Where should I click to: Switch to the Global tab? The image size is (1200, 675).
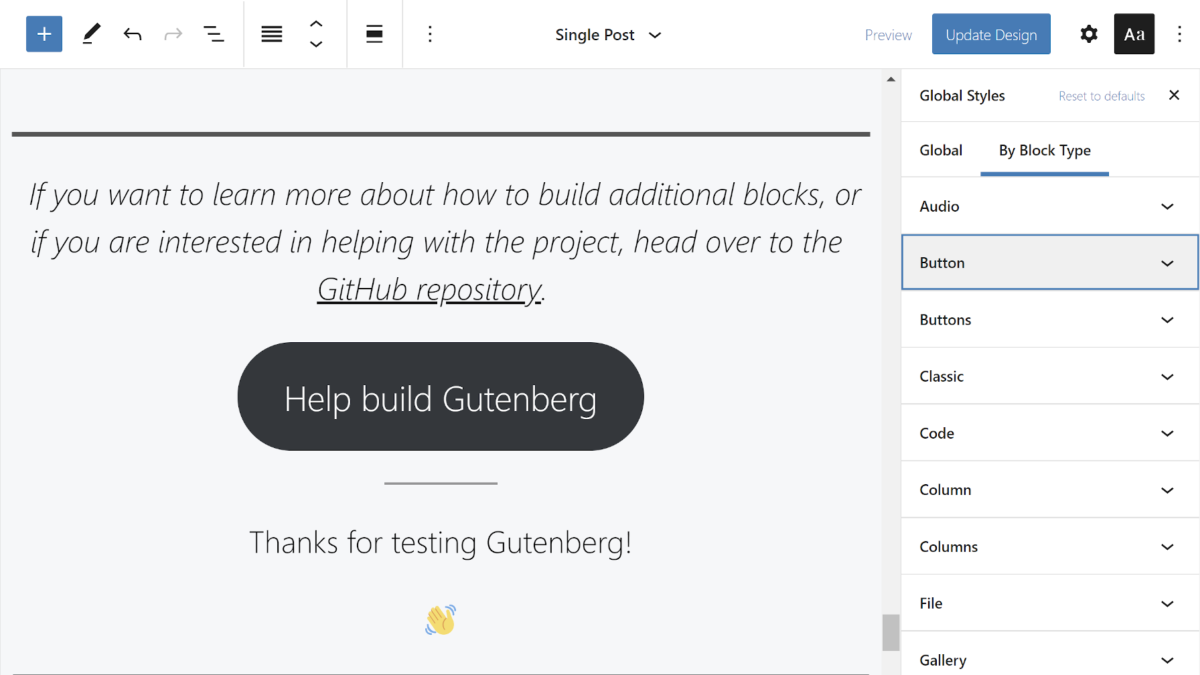pos(941,150)
